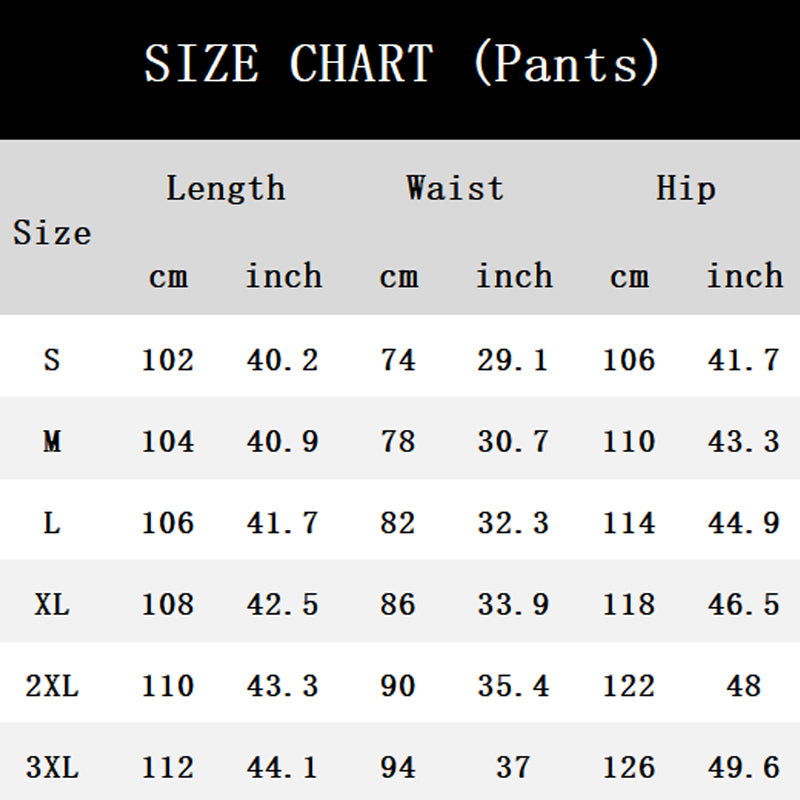Viewport: 800px width, 800px height.
Task: Select the Size column header
Action: point(52,233)
